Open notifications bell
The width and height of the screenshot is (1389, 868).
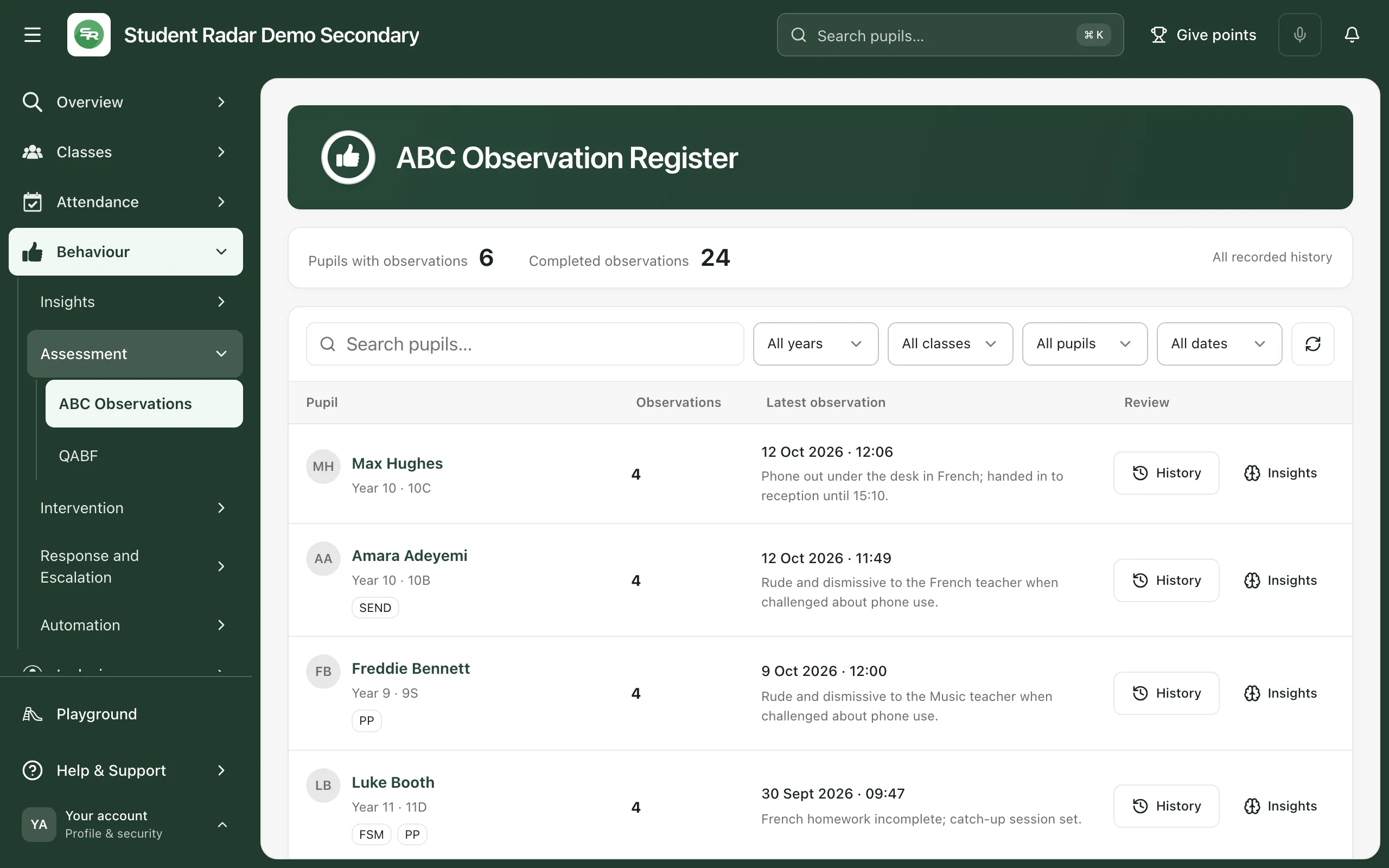click(x=1352, y=35)
